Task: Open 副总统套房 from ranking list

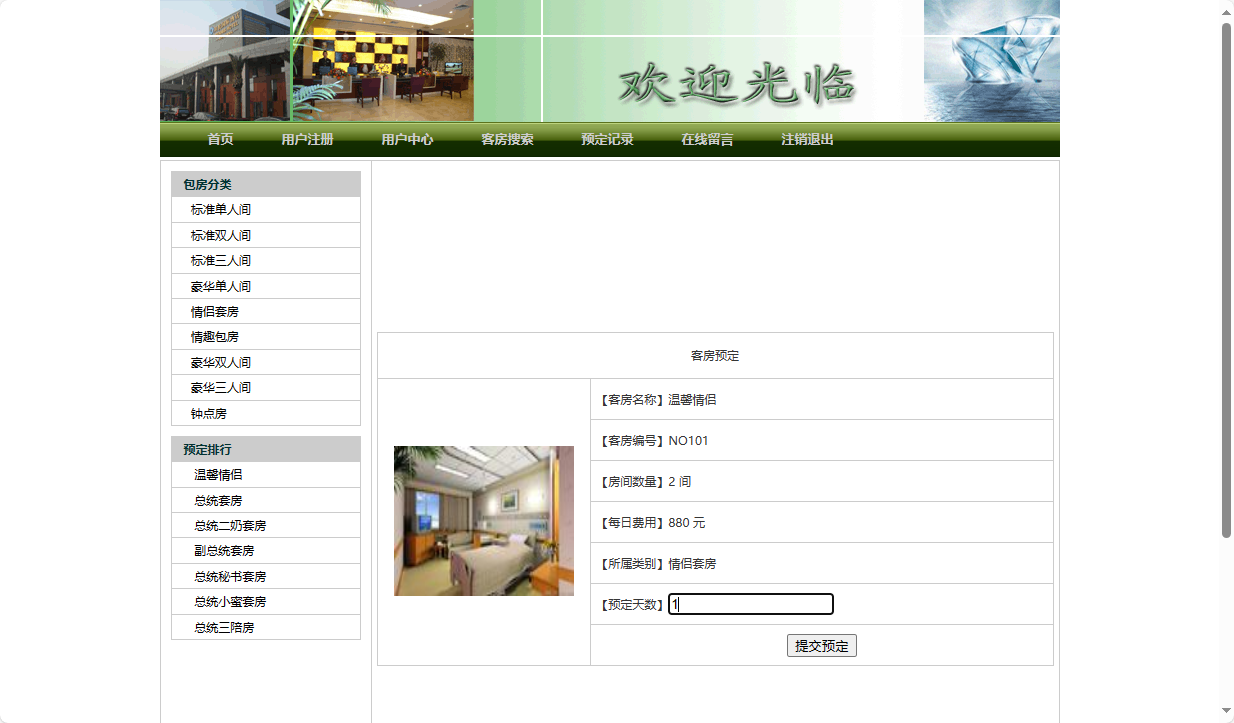Action: point(224,550)
